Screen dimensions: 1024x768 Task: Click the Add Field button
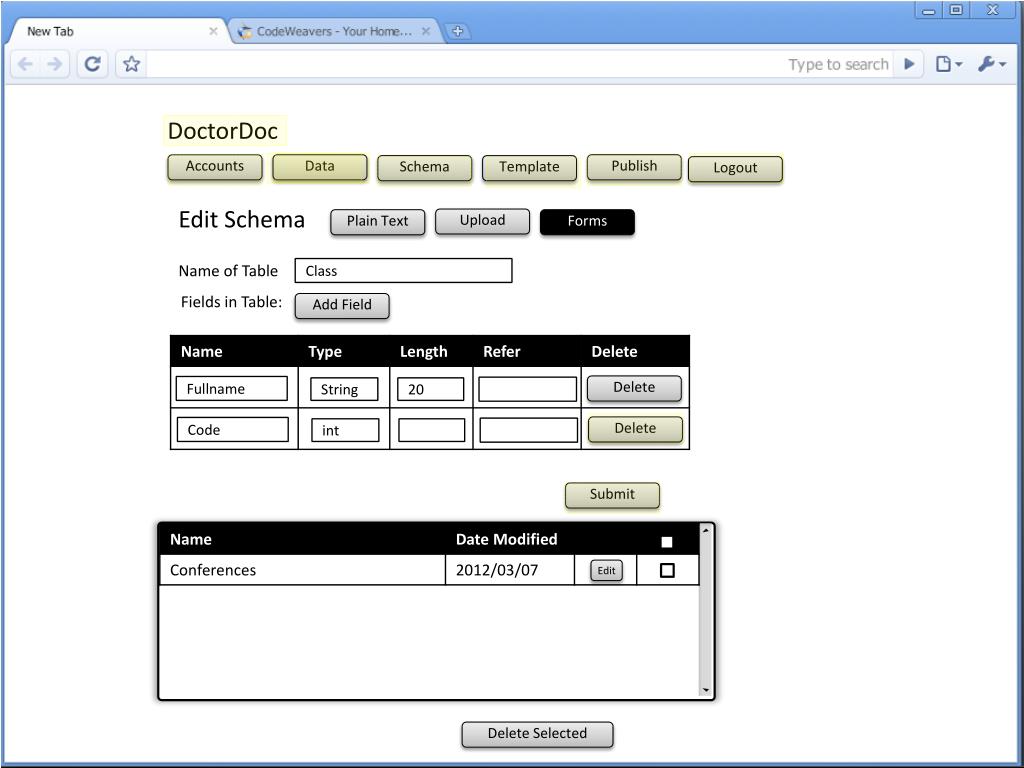click(342, 305)
